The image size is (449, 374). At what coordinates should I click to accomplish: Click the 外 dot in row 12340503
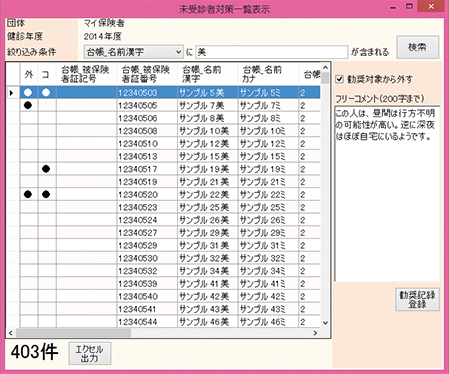28,93
